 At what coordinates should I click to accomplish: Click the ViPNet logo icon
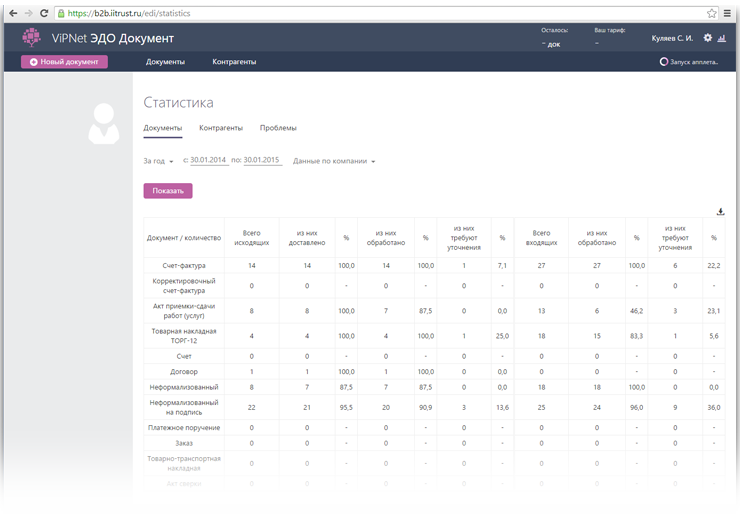tap(33, 38)
